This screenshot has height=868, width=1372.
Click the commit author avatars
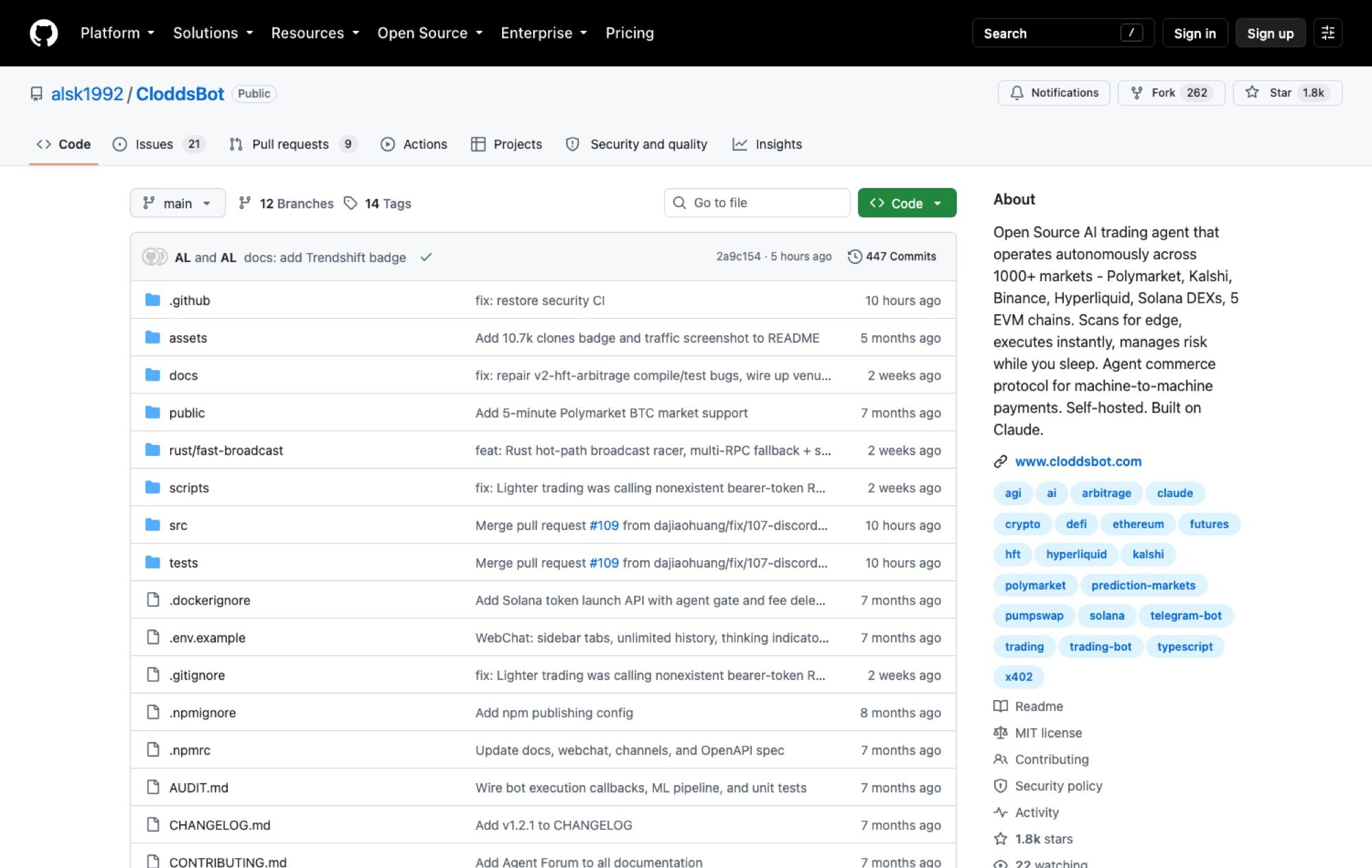[154, 257]
